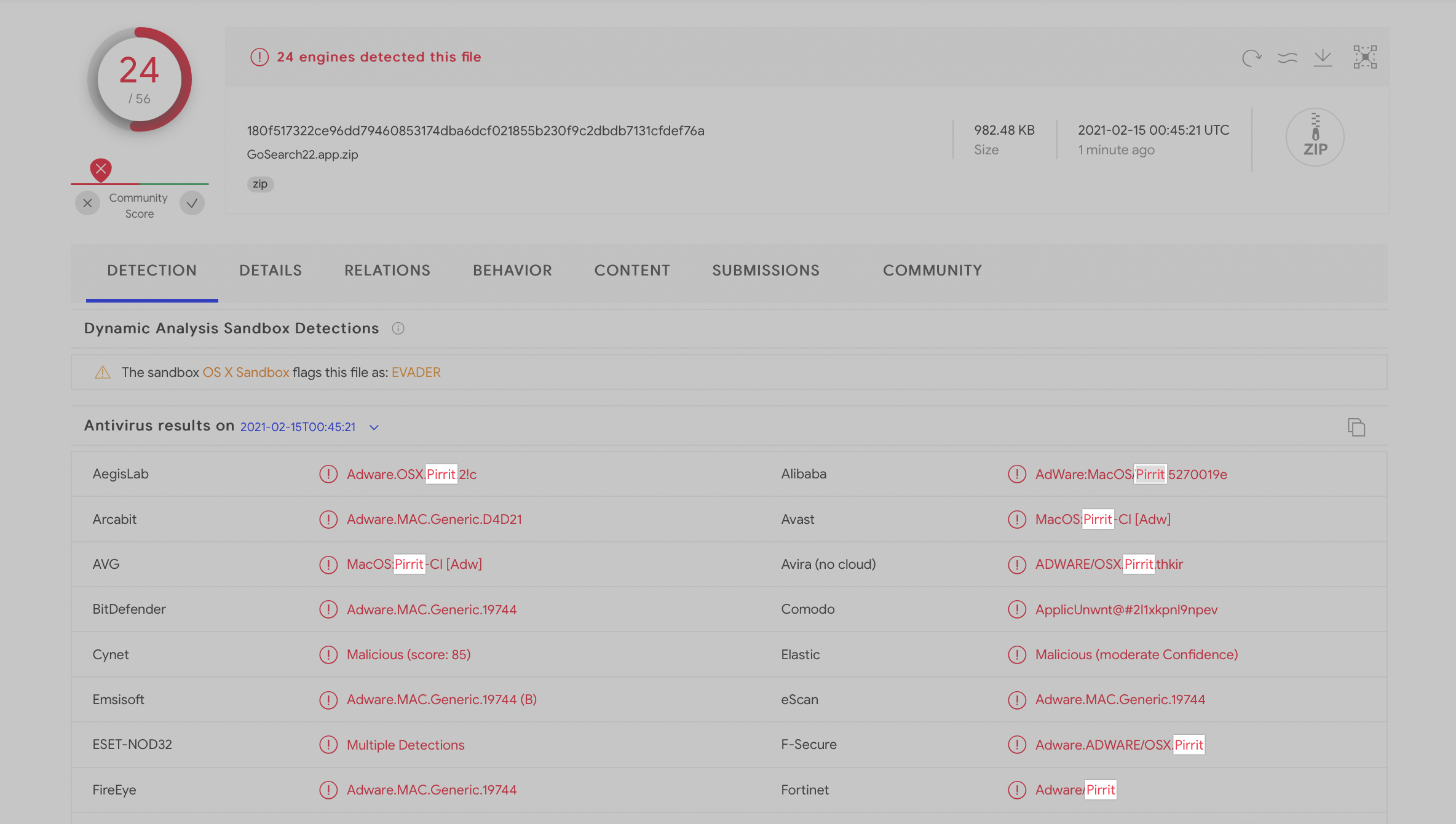Click the red community score marker
Image resolution: width=1456 pixels, height=824 pixels.
[101, 169]
